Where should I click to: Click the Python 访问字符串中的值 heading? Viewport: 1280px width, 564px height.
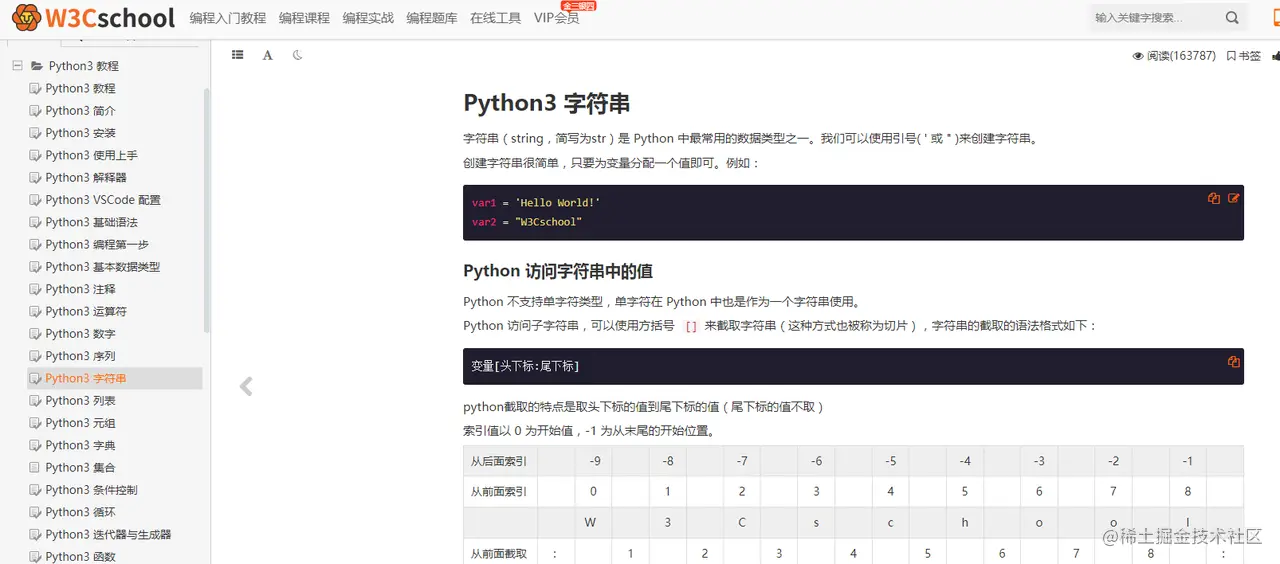(558, 271)
